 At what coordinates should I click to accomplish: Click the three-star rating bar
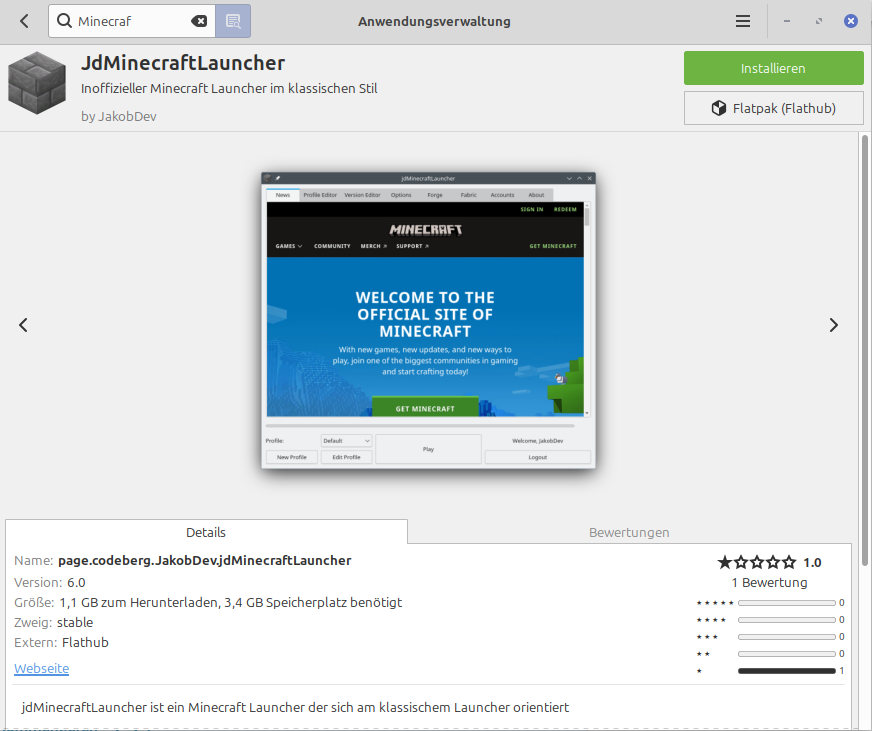click(x=787, y=636)
